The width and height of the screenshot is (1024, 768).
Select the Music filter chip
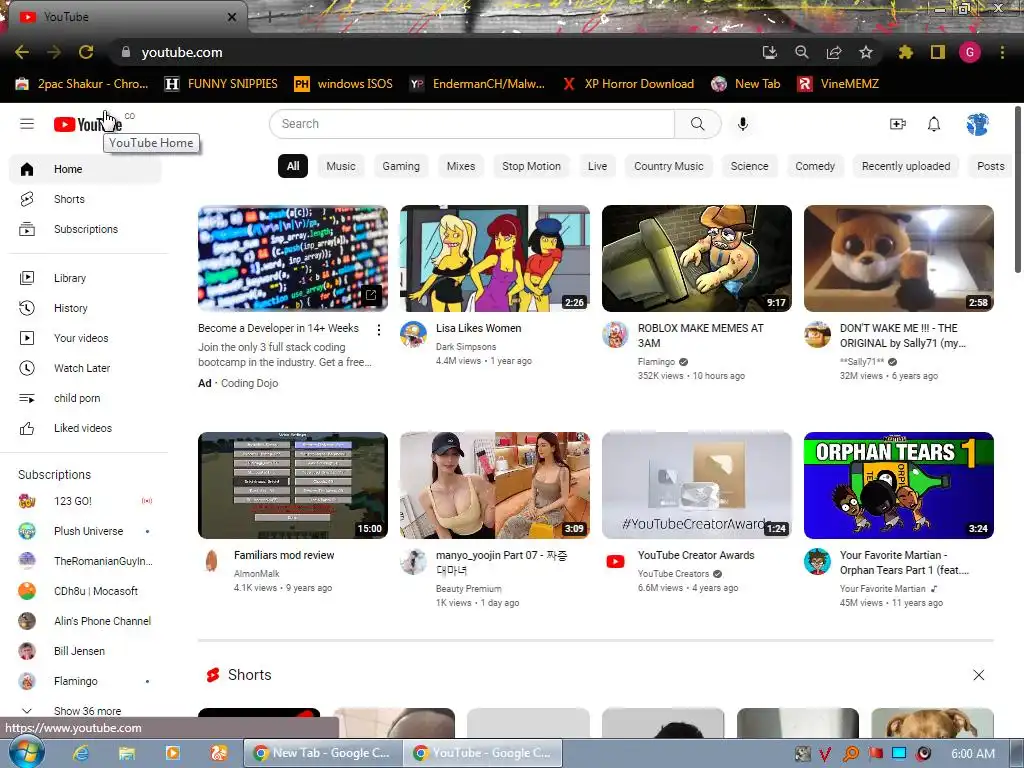coord(341,166)
